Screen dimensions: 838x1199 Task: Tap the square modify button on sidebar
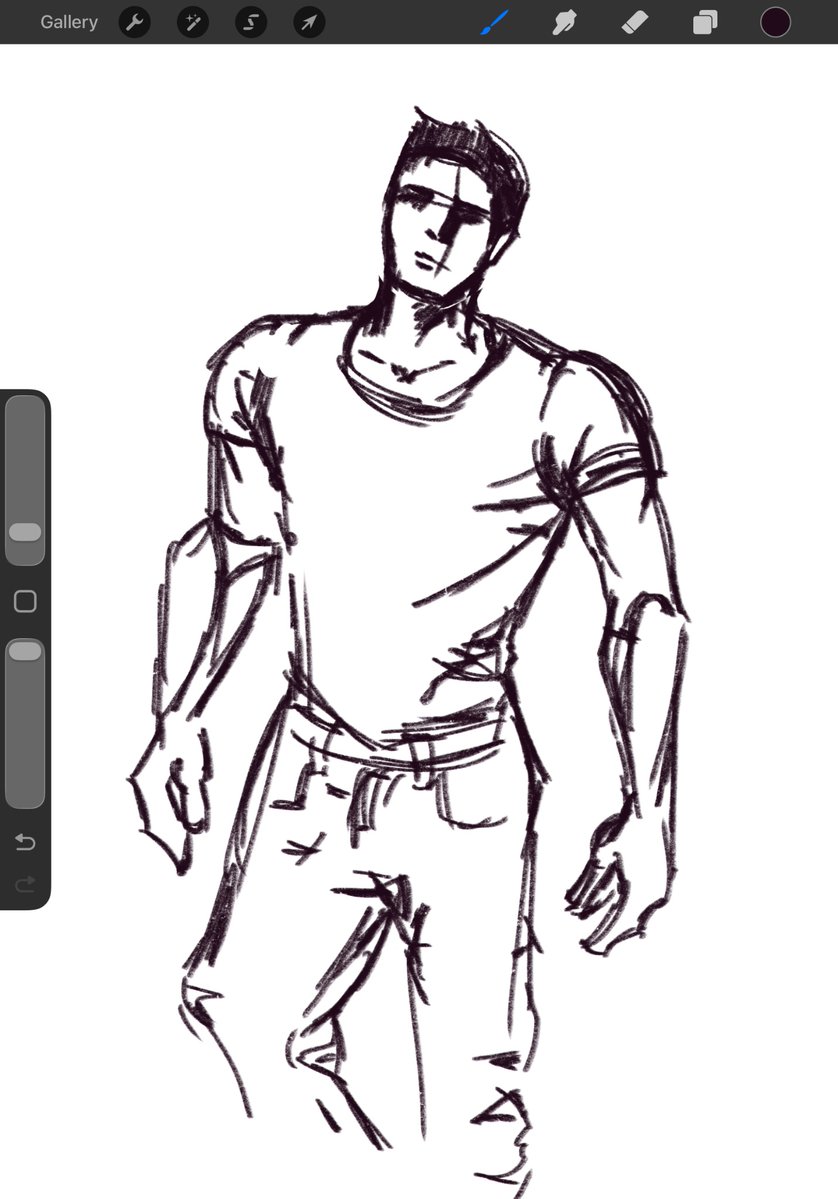(25, 601)
